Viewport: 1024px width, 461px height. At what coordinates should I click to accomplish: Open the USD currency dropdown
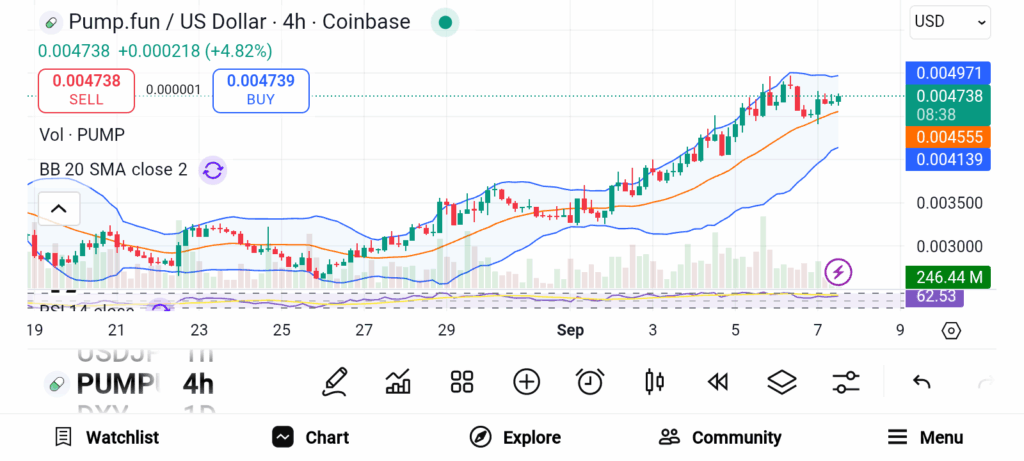[949, 21]
